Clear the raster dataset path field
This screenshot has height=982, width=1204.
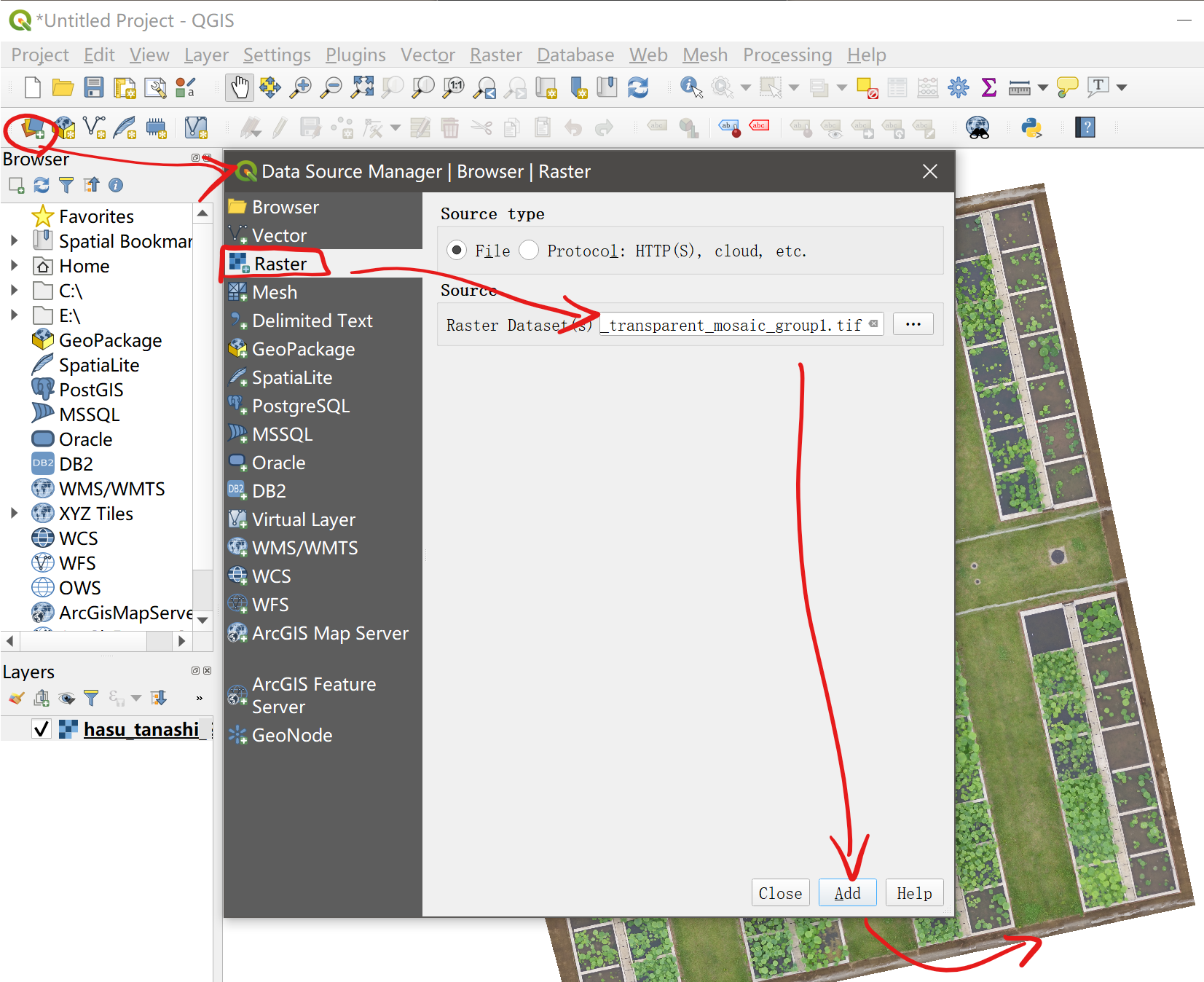click(873, 324)
